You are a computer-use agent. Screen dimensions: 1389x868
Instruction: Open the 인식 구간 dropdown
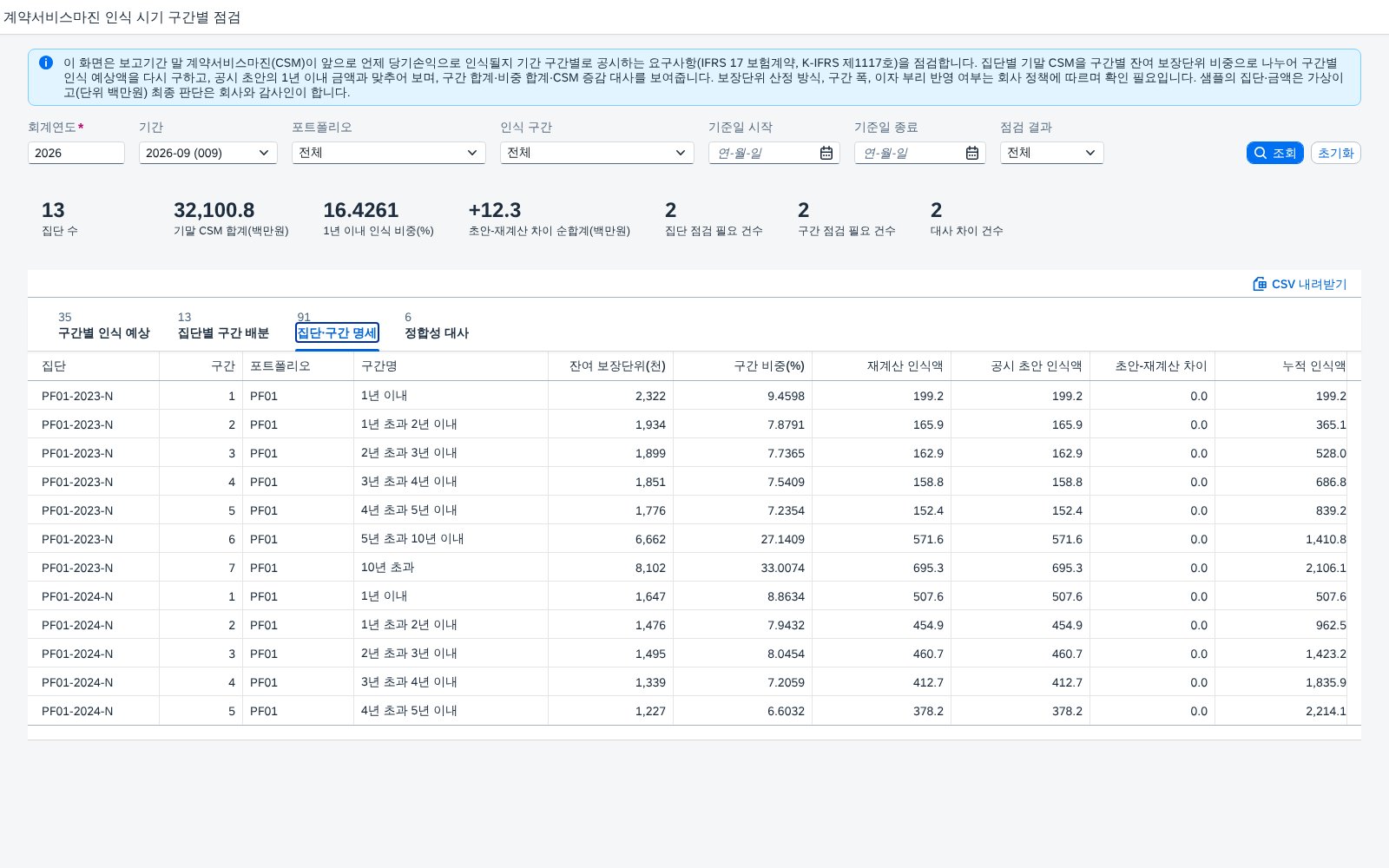[x=597, y=153]
